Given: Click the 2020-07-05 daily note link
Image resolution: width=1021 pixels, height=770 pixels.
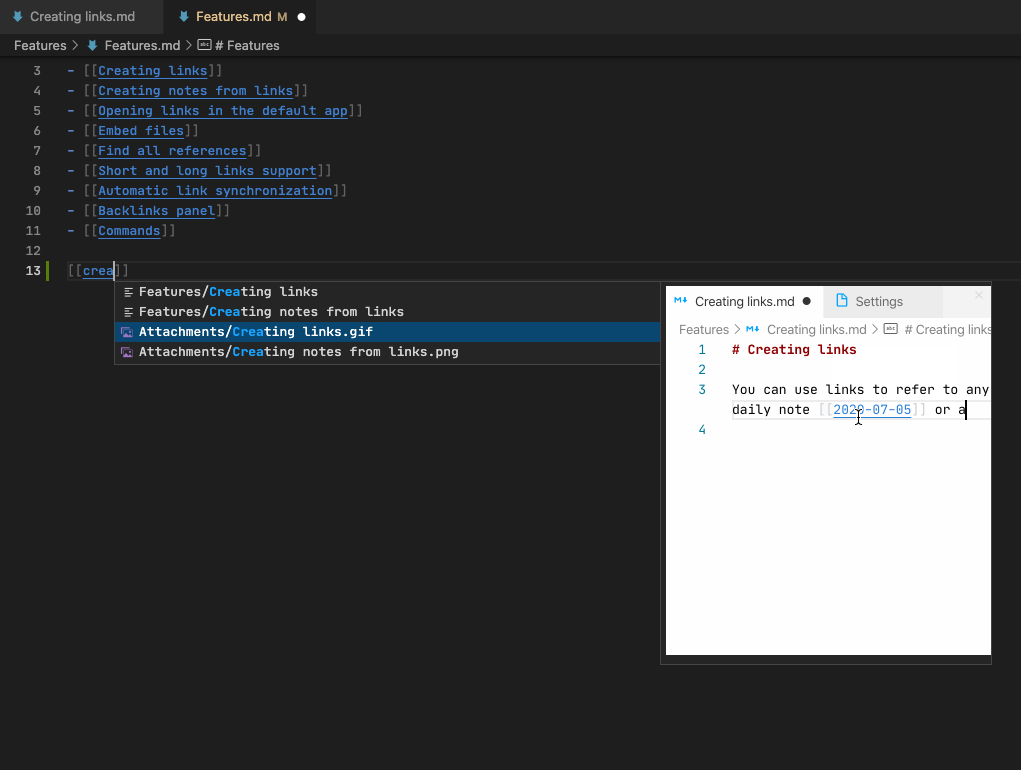Looking at the screenshot, I should coord(872,409).
